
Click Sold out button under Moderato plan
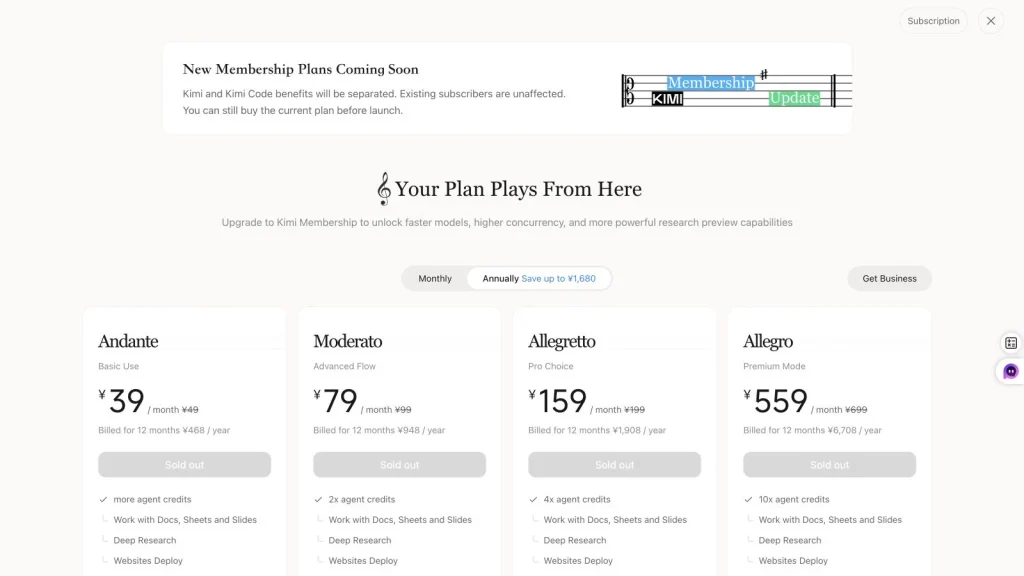pos(399,465)
